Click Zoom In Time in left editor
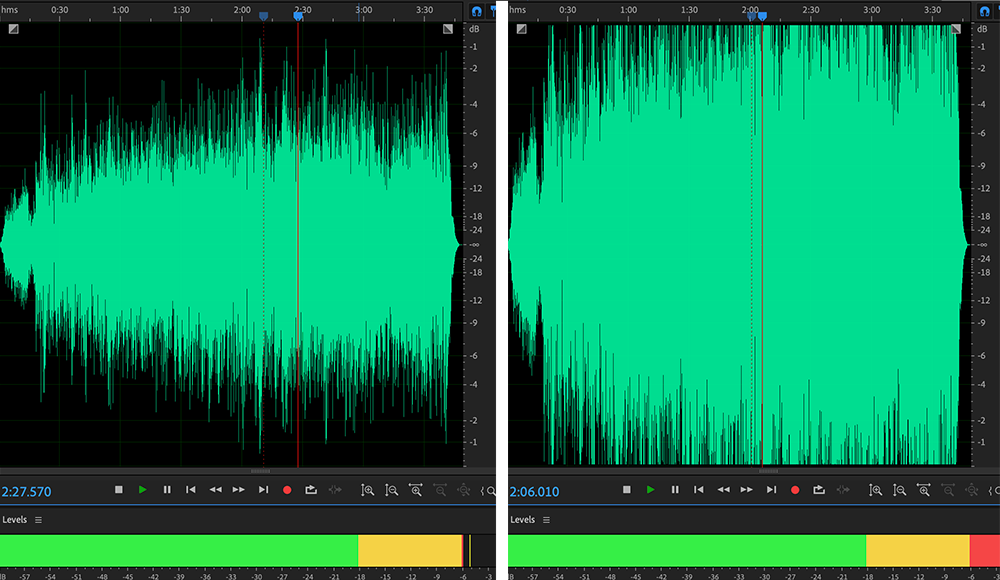1000x580 pixels. pyautogui.click(x=416, y=490)
